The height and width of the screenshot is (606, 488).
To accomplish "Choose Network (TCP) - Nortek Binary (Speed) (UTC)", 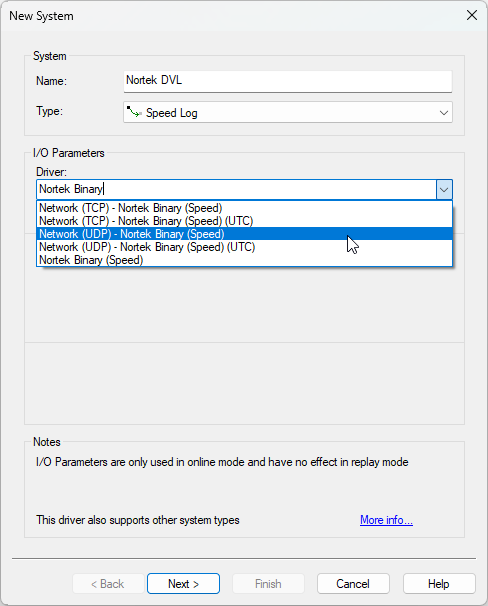I will pyautogui.click(x=244, y=221).
